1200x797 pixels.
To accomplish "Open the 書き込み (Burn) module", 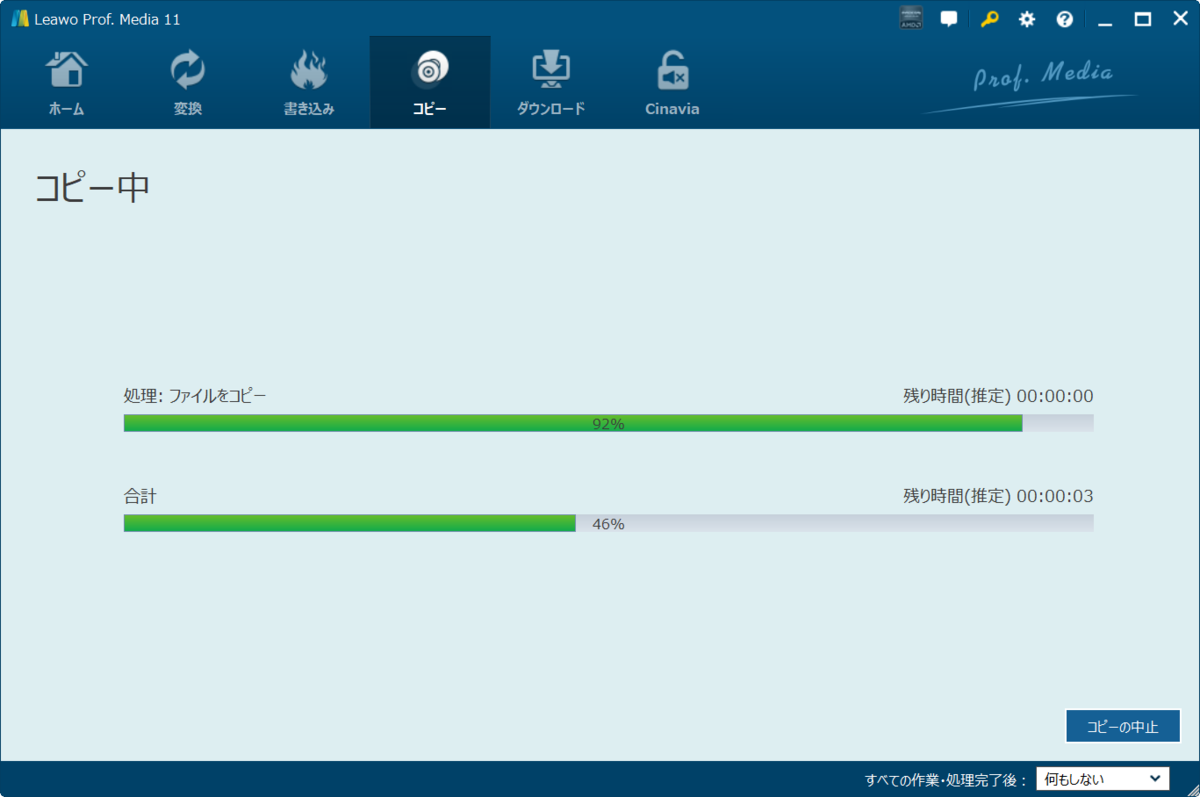I will (x=309, y=84).
